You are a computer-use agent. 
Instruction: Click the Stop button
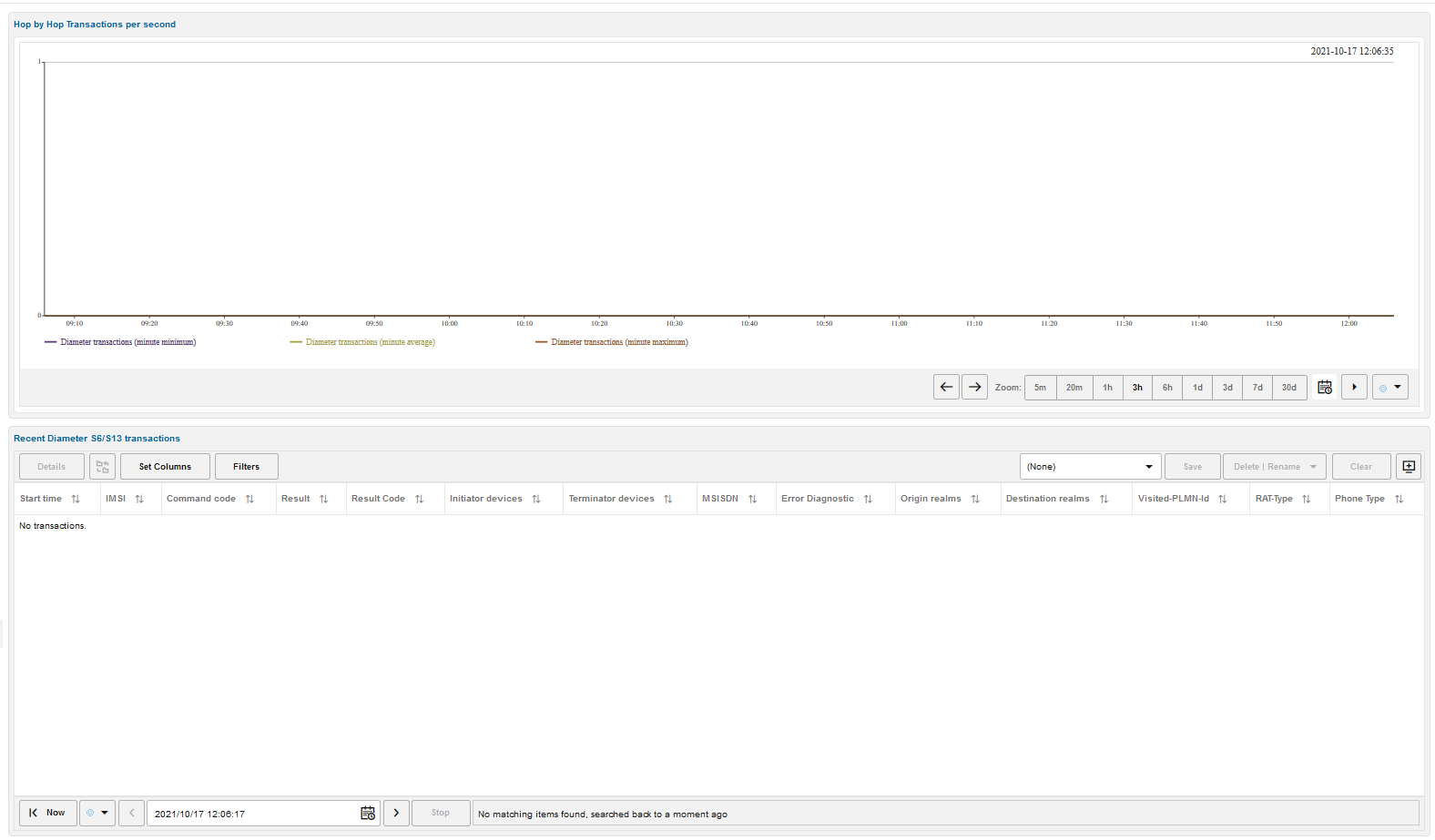[x=441, y=813]
